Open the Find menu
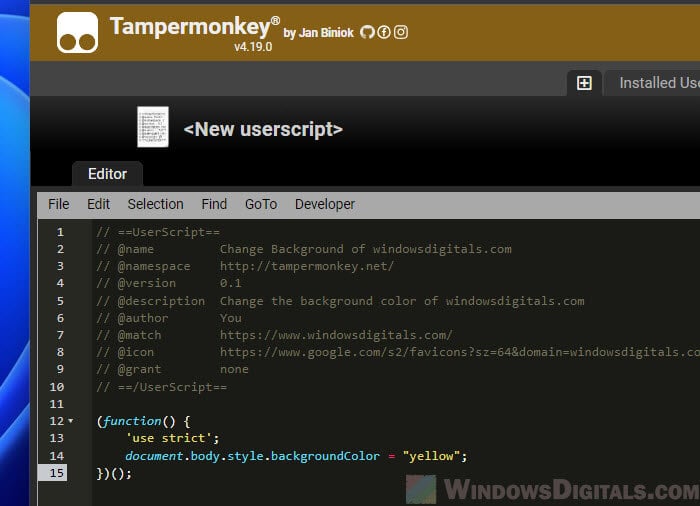Viewport: 700px width, 506px height. coord(214,204)
